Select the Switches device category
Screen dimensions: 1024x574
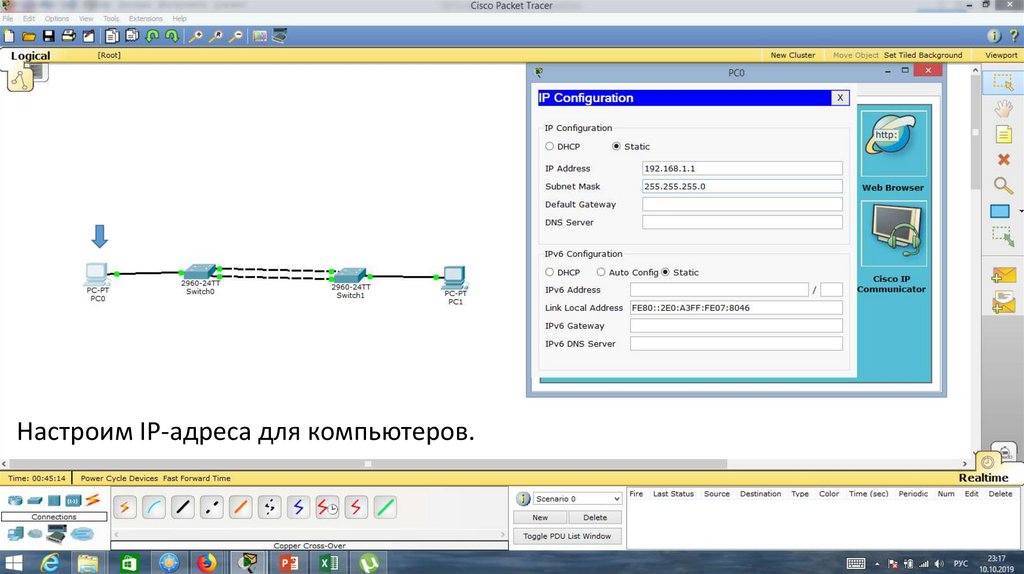pos(35,501)
